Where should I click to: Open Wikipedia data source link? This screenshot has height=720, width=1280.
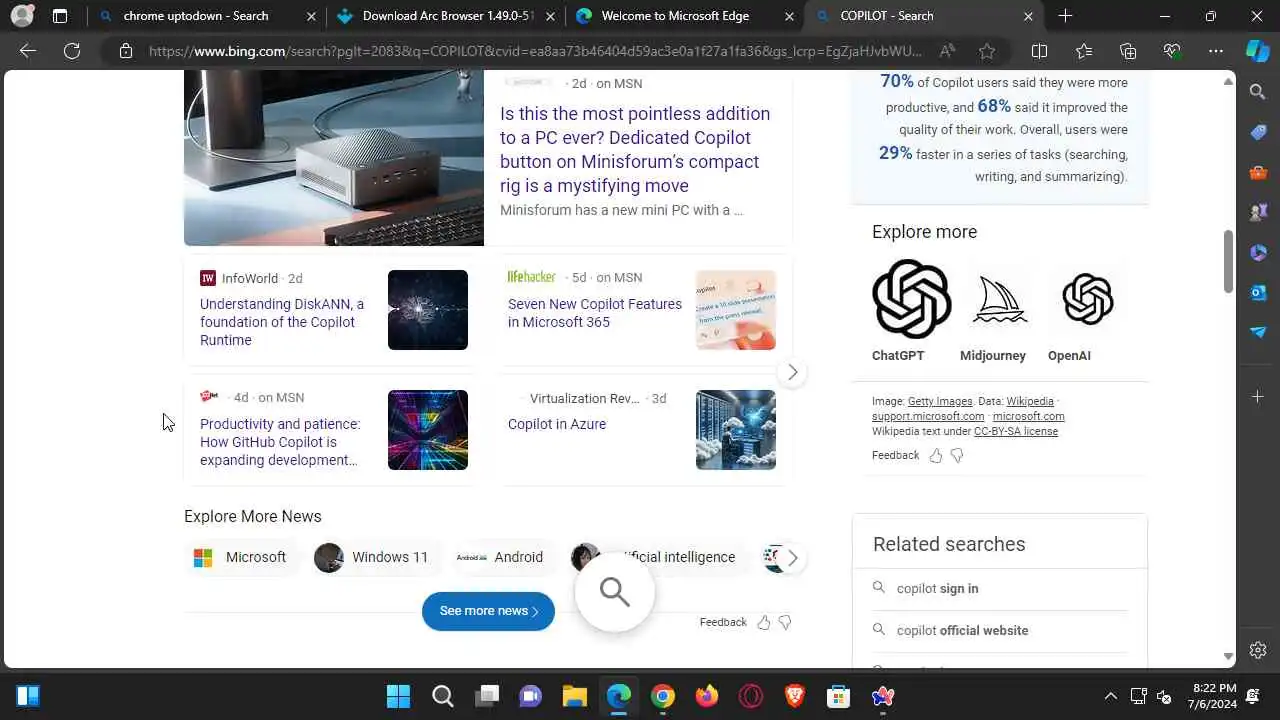coord(1030,401)
